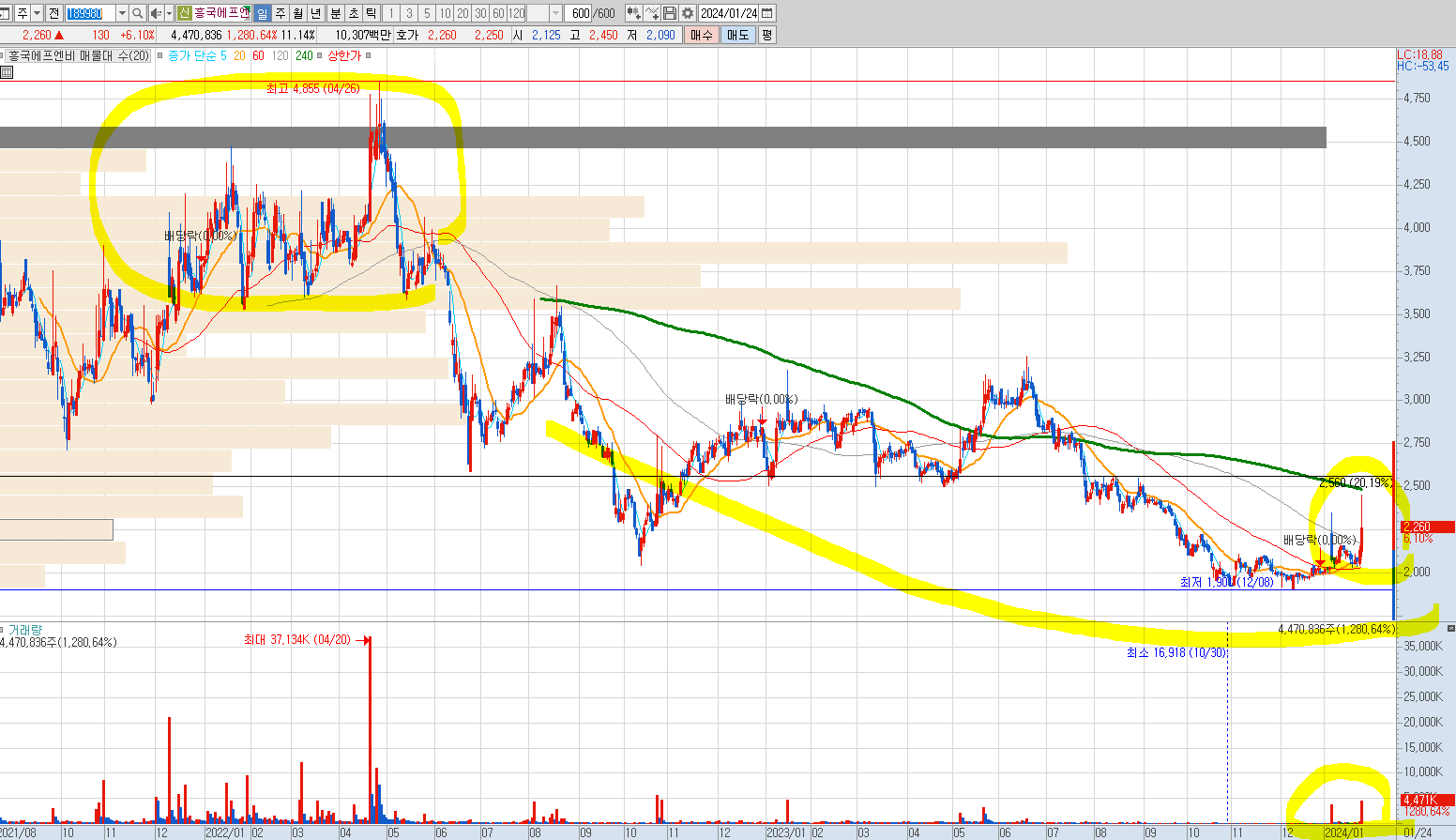Screen dimensions: 1456x840
Task: Choose interval 60 in the period toolbar
Action: (x=498, y=13)
